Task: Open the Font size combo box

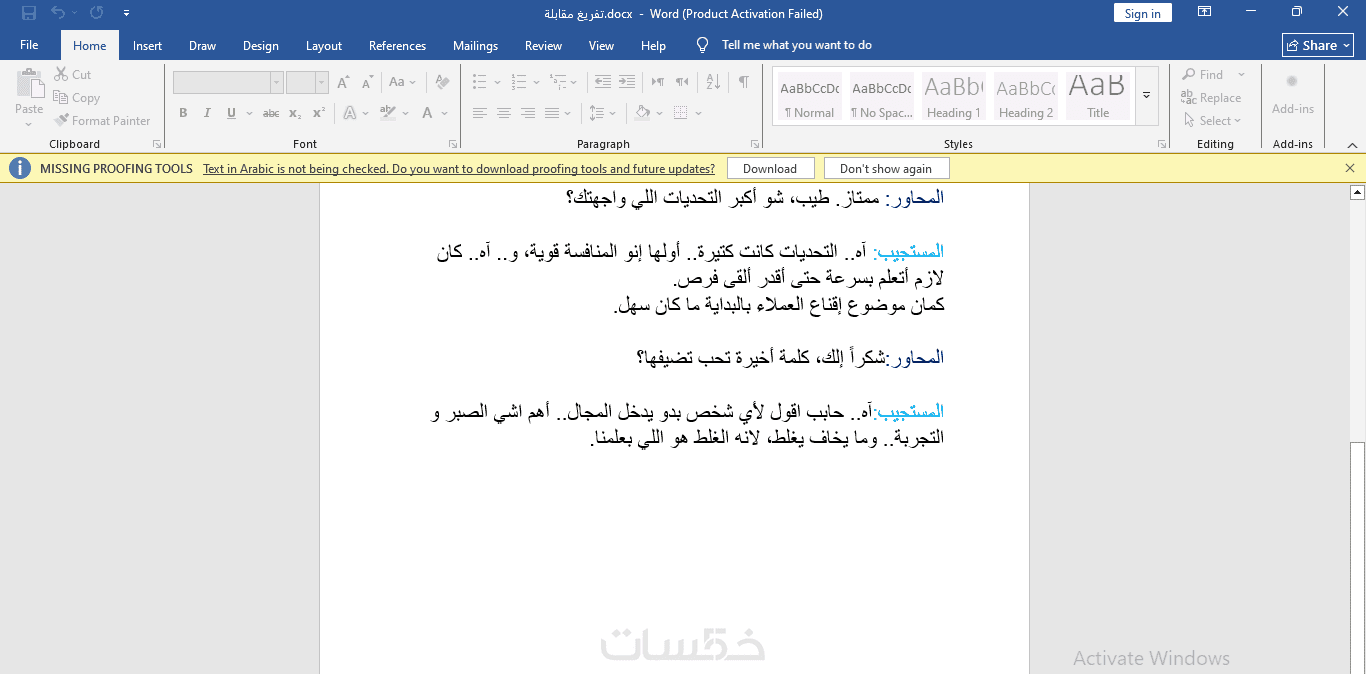Action: 307,82
